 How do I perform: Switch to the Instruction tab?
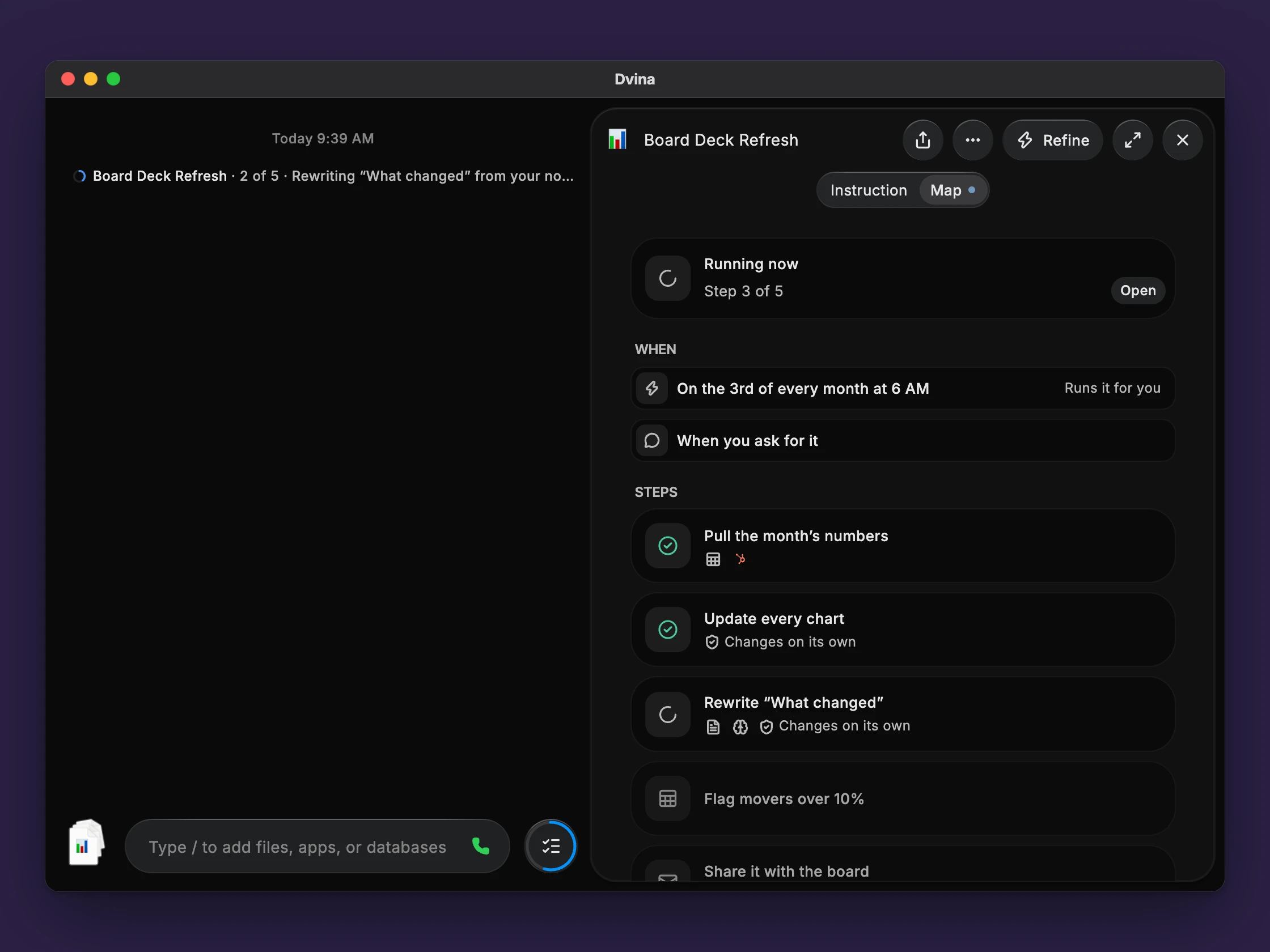868,190
